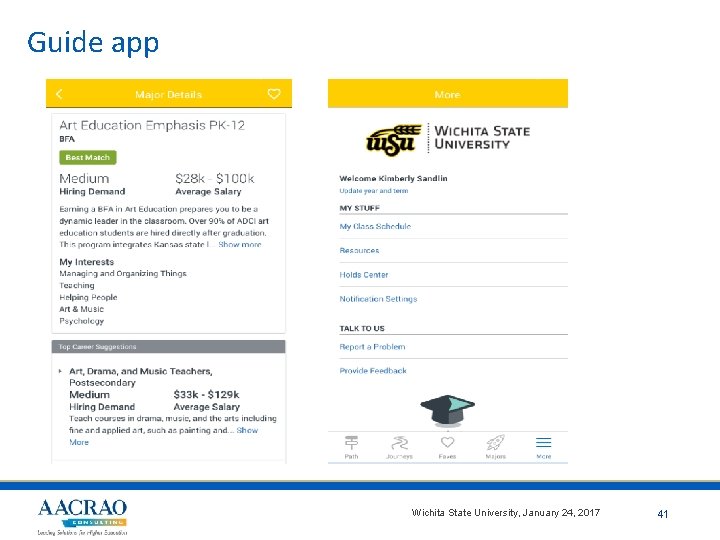This screenshot has height=540, width=720.
Task: Click the slide number 41
Action: (x=663, y=514)
